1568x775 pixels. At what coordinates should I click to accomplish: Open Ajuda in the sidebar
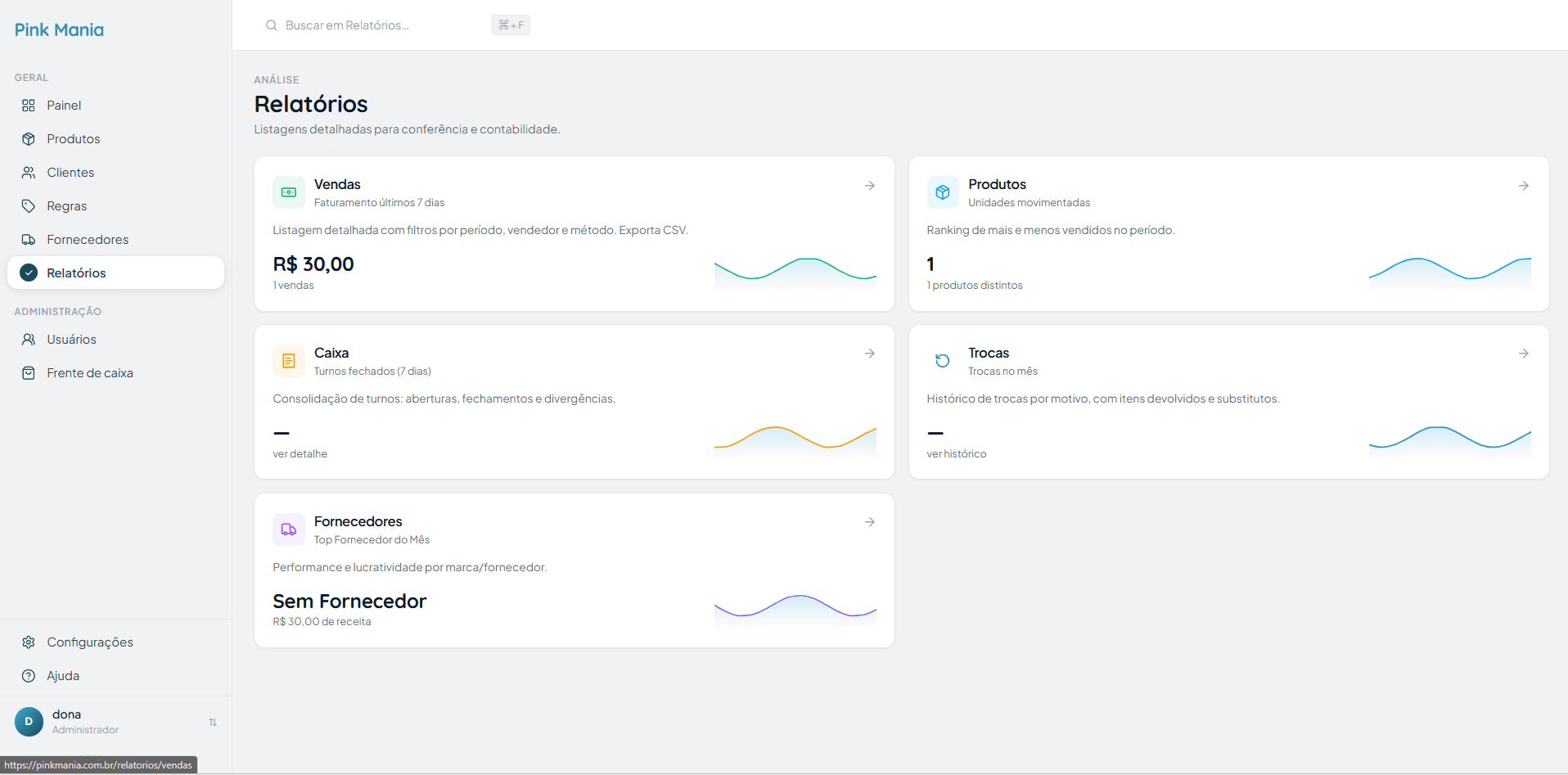click(x=115, y=676)
